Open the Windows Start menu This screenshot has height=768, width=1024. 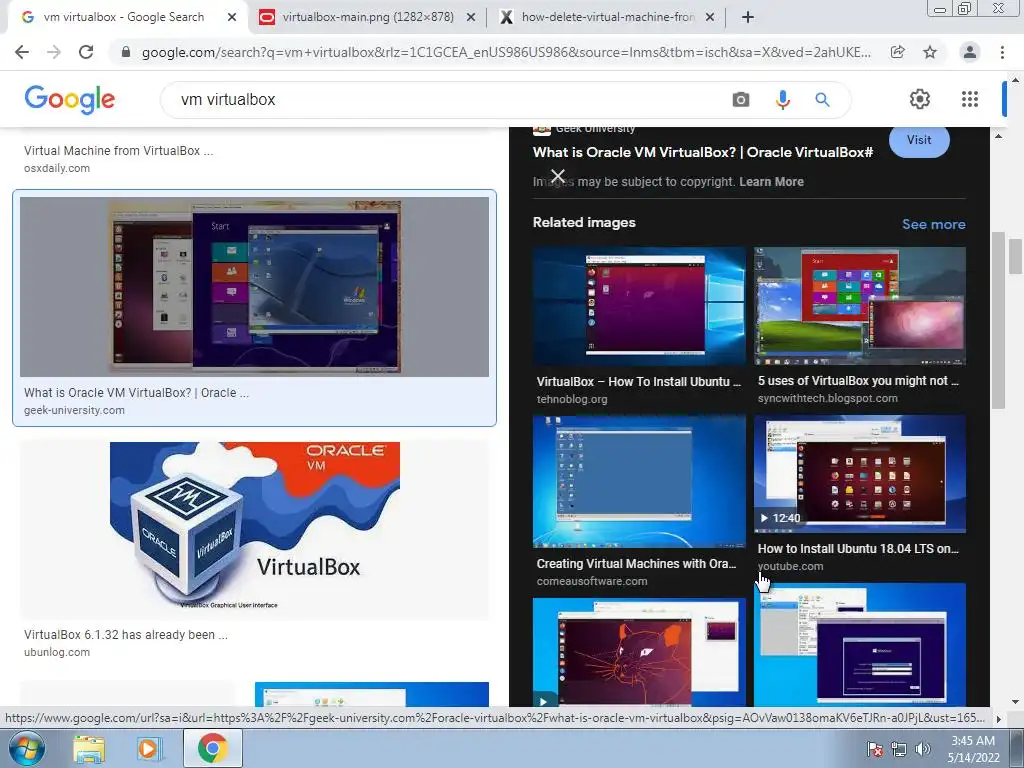coord(27,748)
